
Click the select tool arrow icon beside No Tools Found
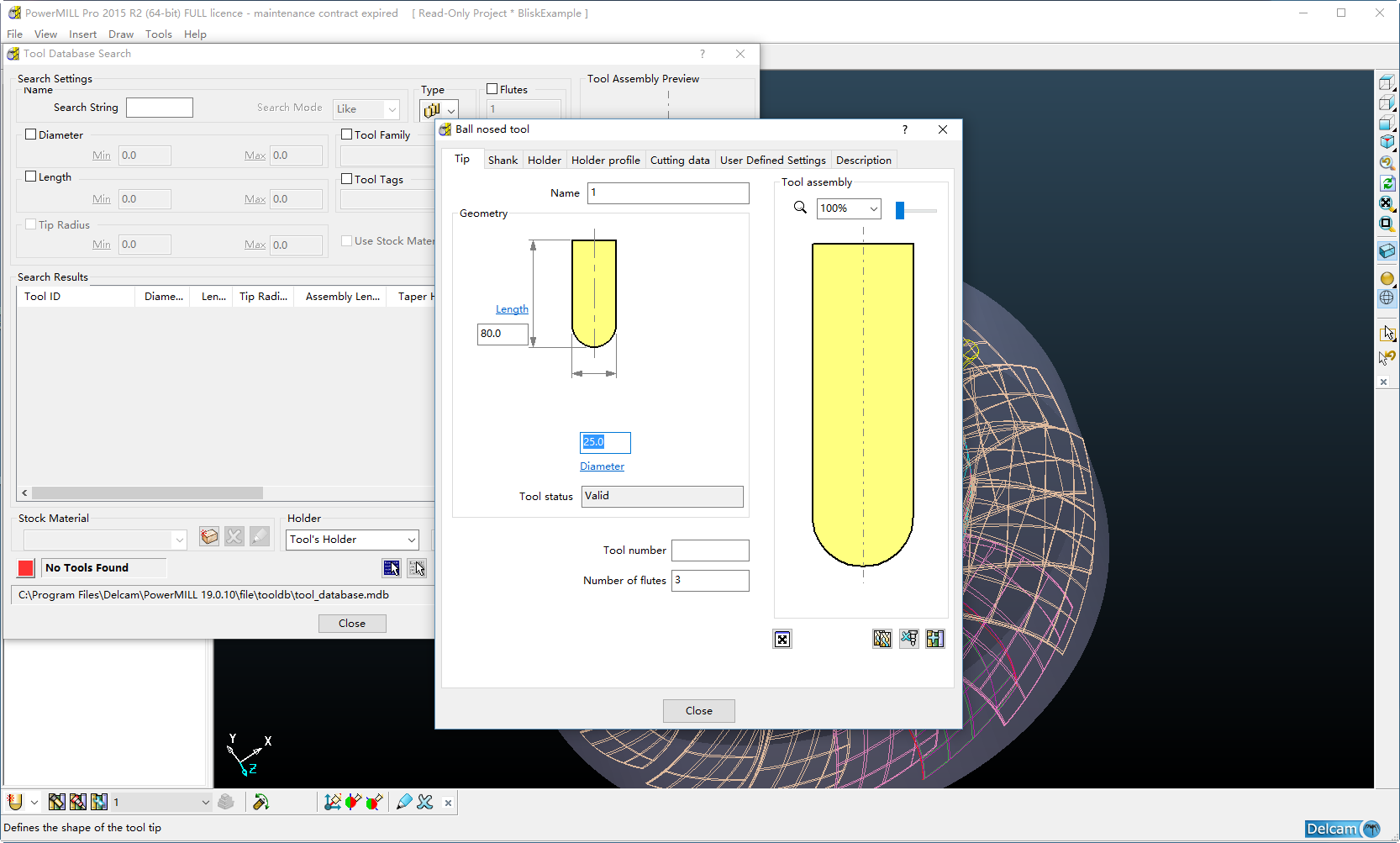392,568
